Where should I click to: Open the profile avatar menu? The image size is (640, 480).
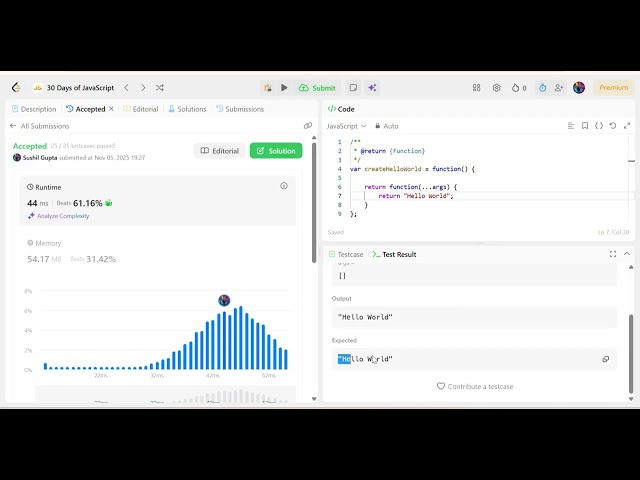pyautogui.click(x=579, y=87)
